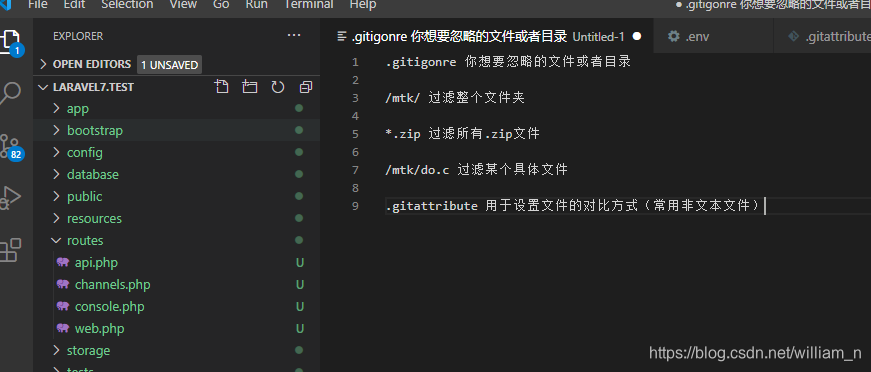Click the '.gitattribute' word on line 9
871x372 pixels.
432,207
